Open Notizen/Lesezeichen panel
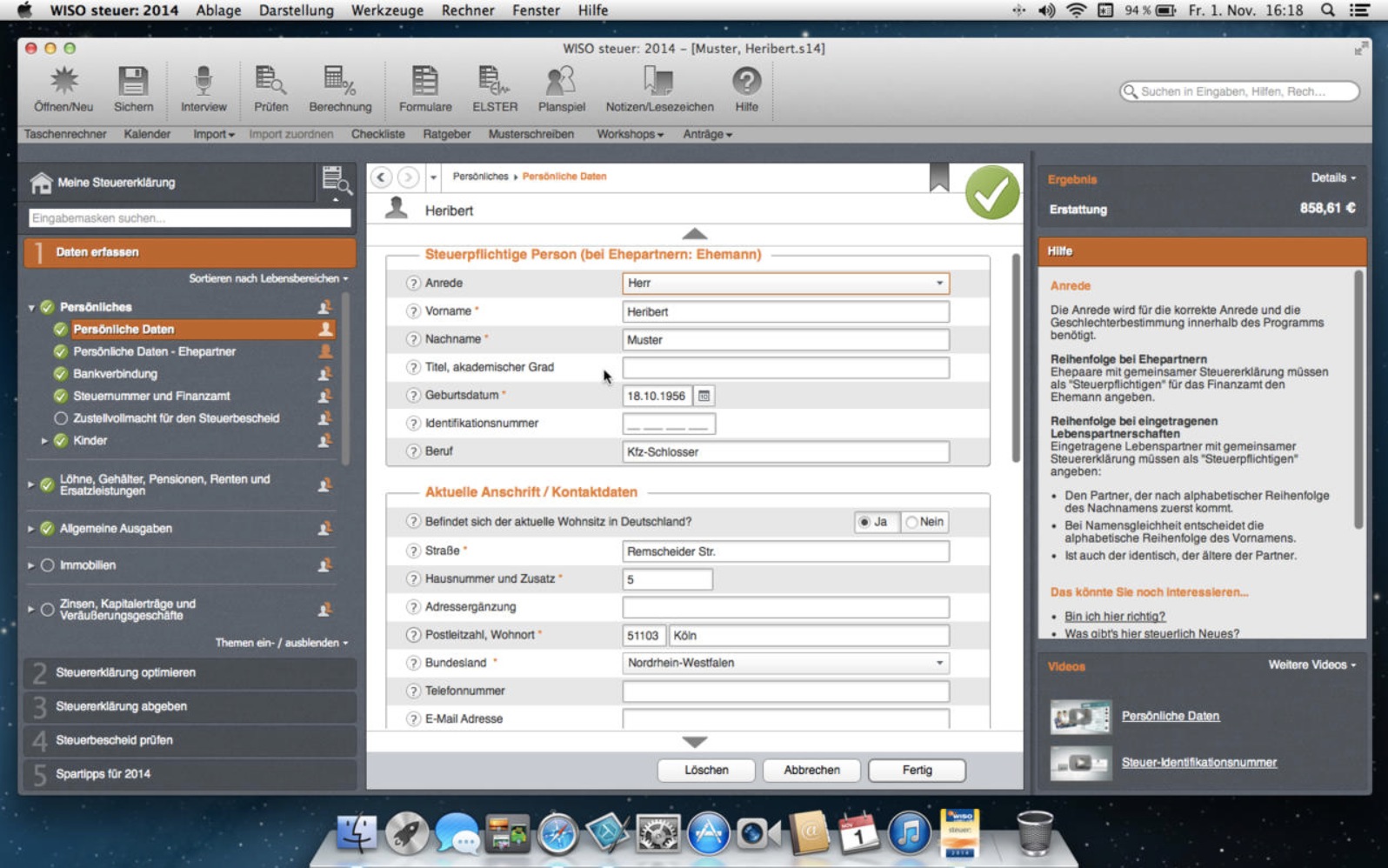This screenshot has width=1388, height=868. pyautogui.click(x=659, y=88)
